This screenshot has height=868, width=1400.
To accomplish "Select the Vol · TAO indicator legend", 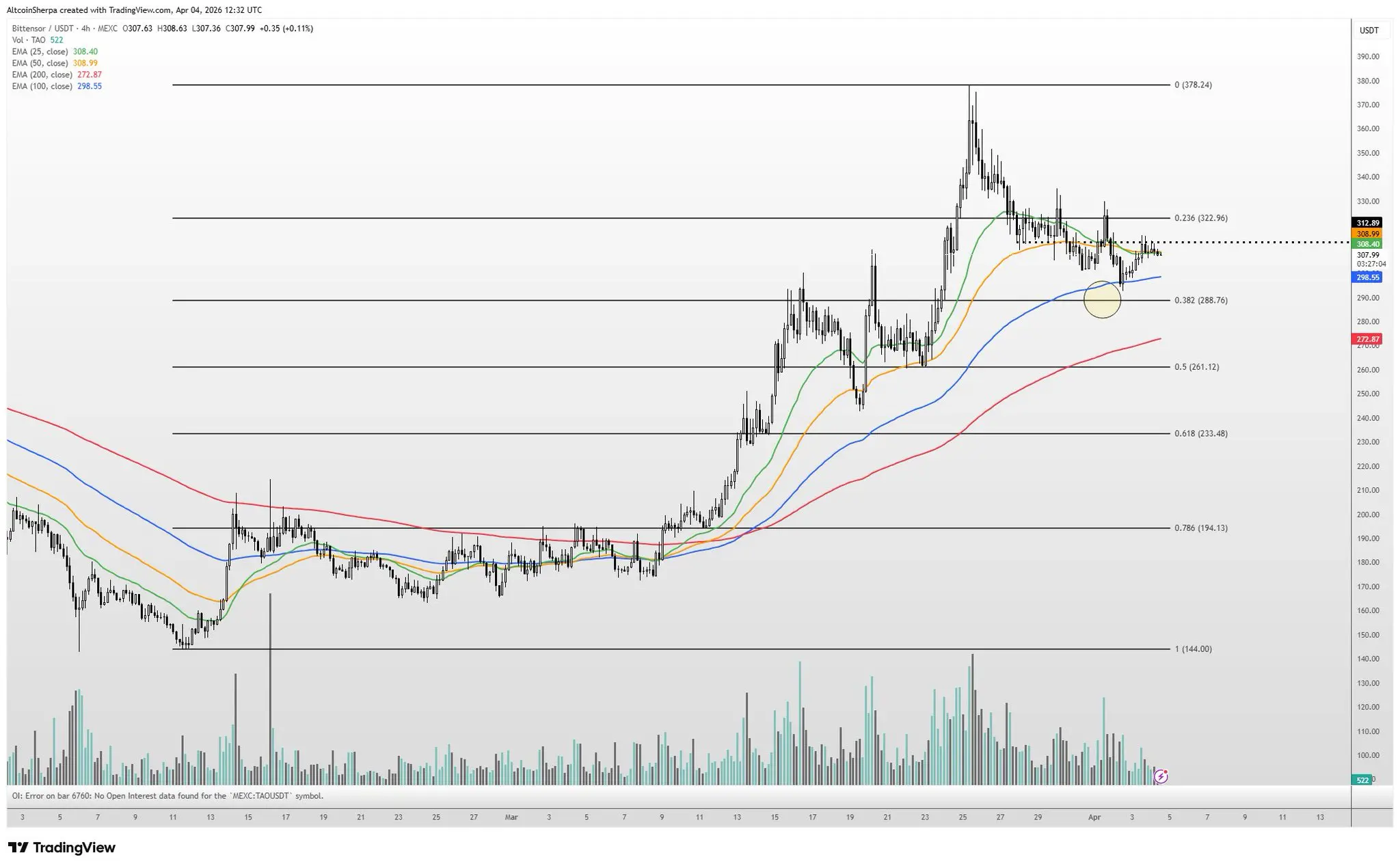I will click(x=29, y=40).
